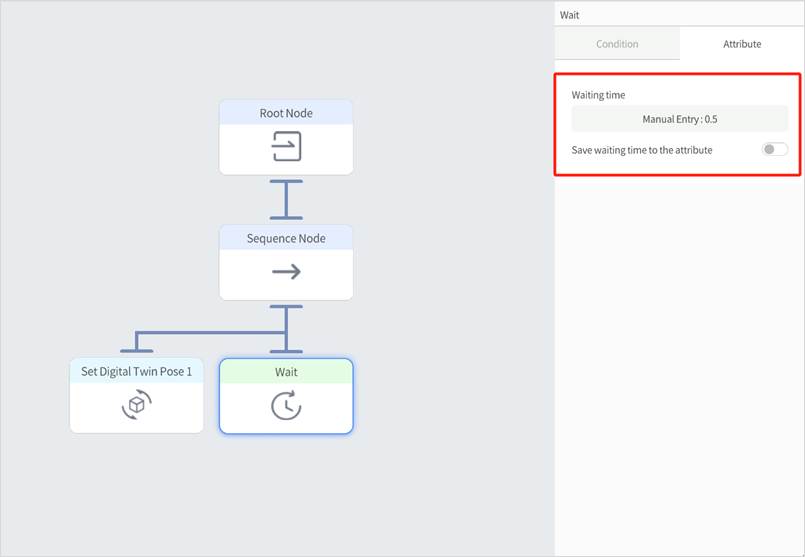The width and height of the screenshot is (805, 557).
Task: Click the Save waiting time to the attribute text
Action: pos(642,149)
